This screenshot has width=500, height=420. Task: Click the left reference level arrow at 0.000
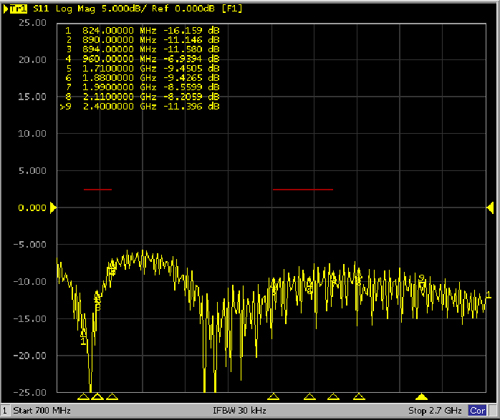click(53, 208)
